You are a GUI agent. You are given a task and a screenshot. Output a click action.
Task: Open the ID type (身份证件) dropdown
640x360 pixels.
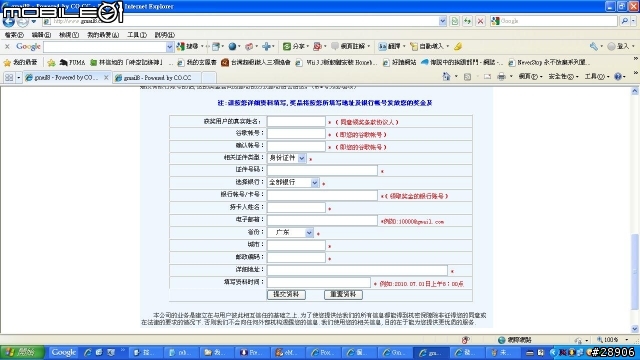[302, 158]
